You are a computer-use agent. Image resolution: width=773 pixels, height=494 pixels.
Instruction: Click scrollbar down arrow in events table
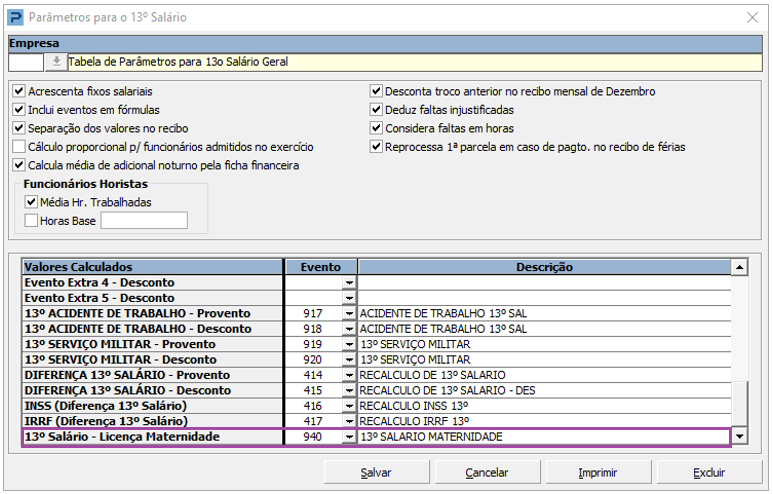click(739, 436)
